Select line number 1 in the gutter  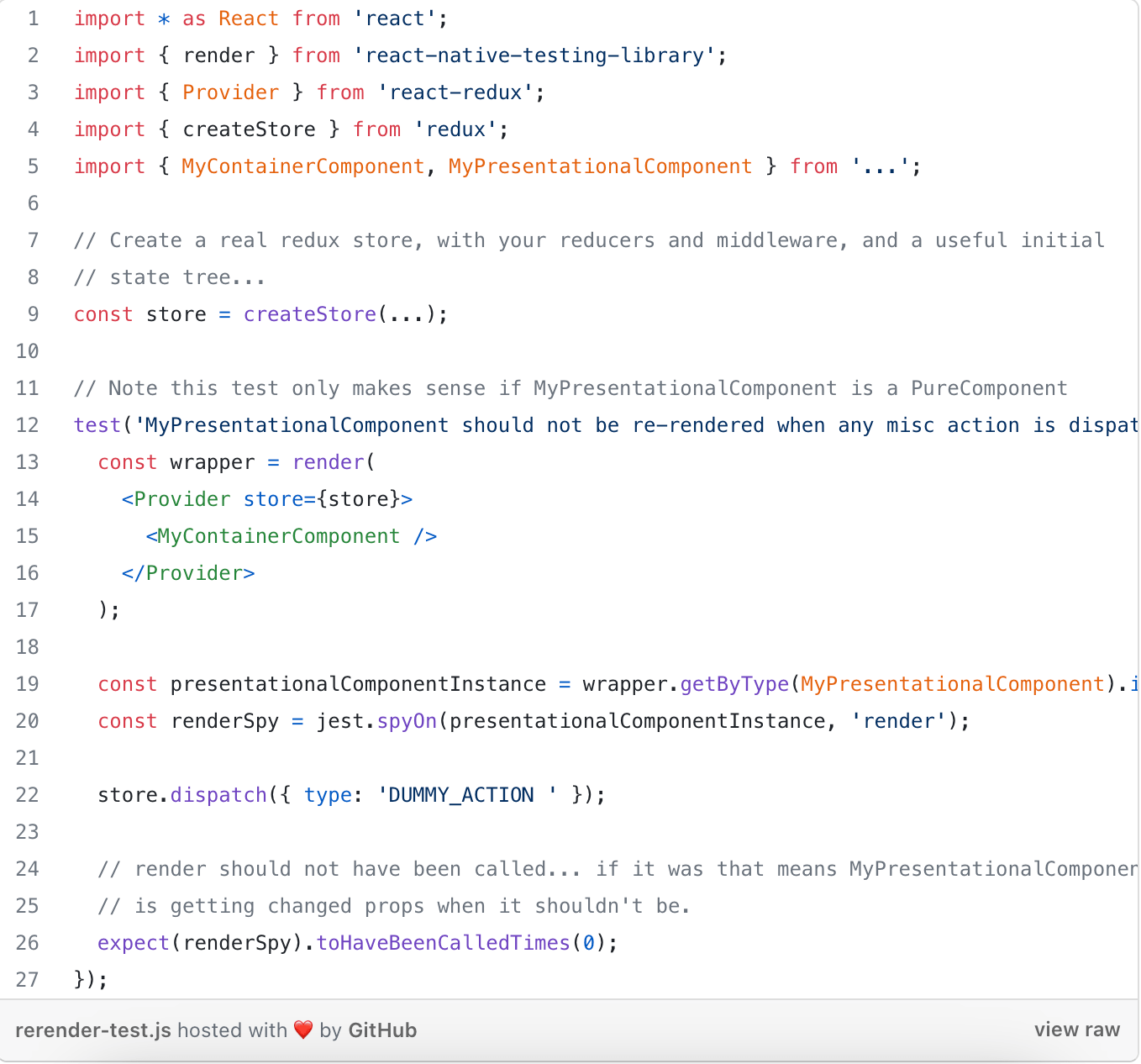coord(34,18)
